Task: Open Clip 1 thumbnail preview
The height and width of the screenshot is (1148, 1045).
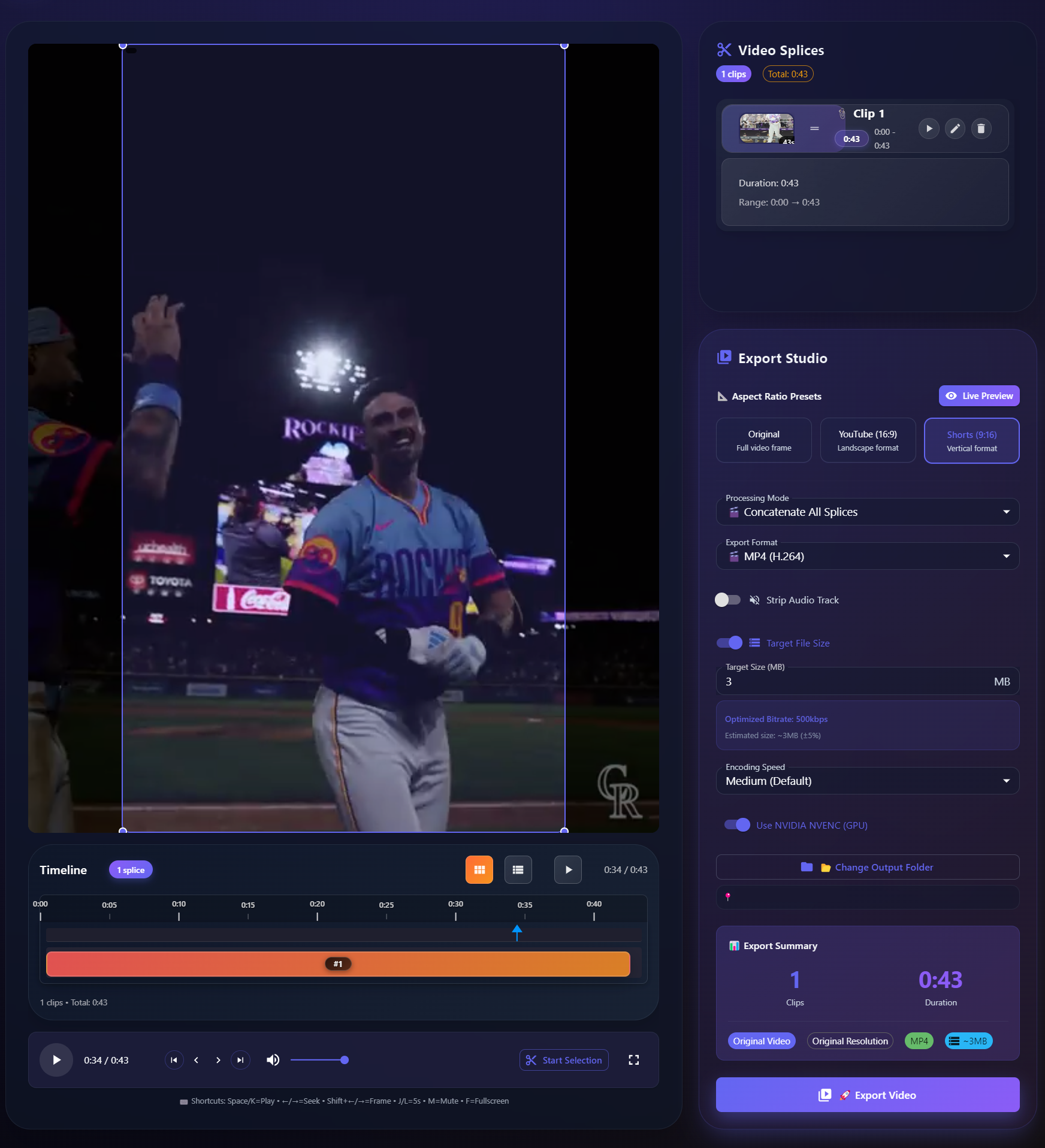Action: tap(766, 128)
